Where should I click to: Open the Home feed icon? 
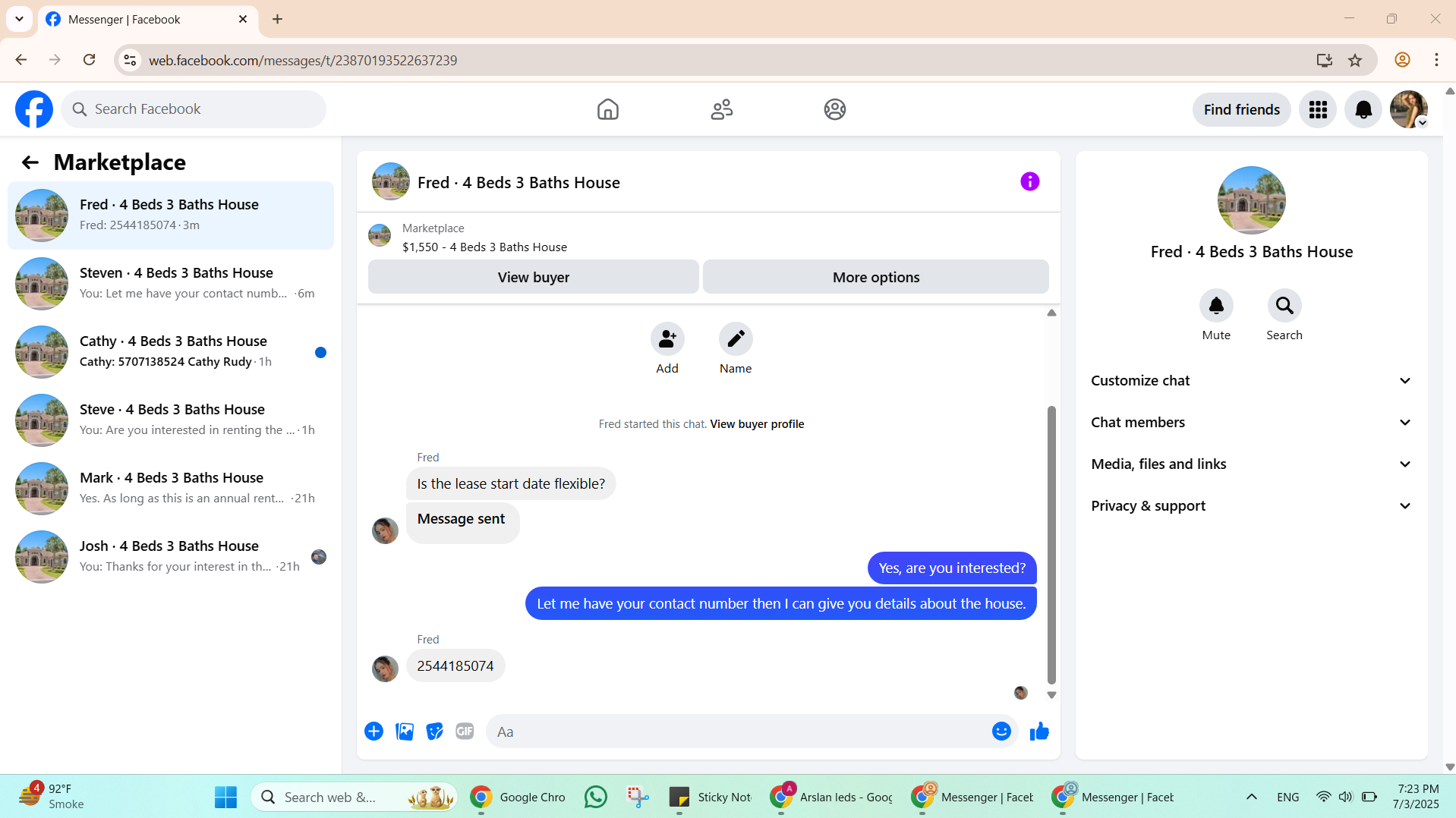(x=607, y=109)
